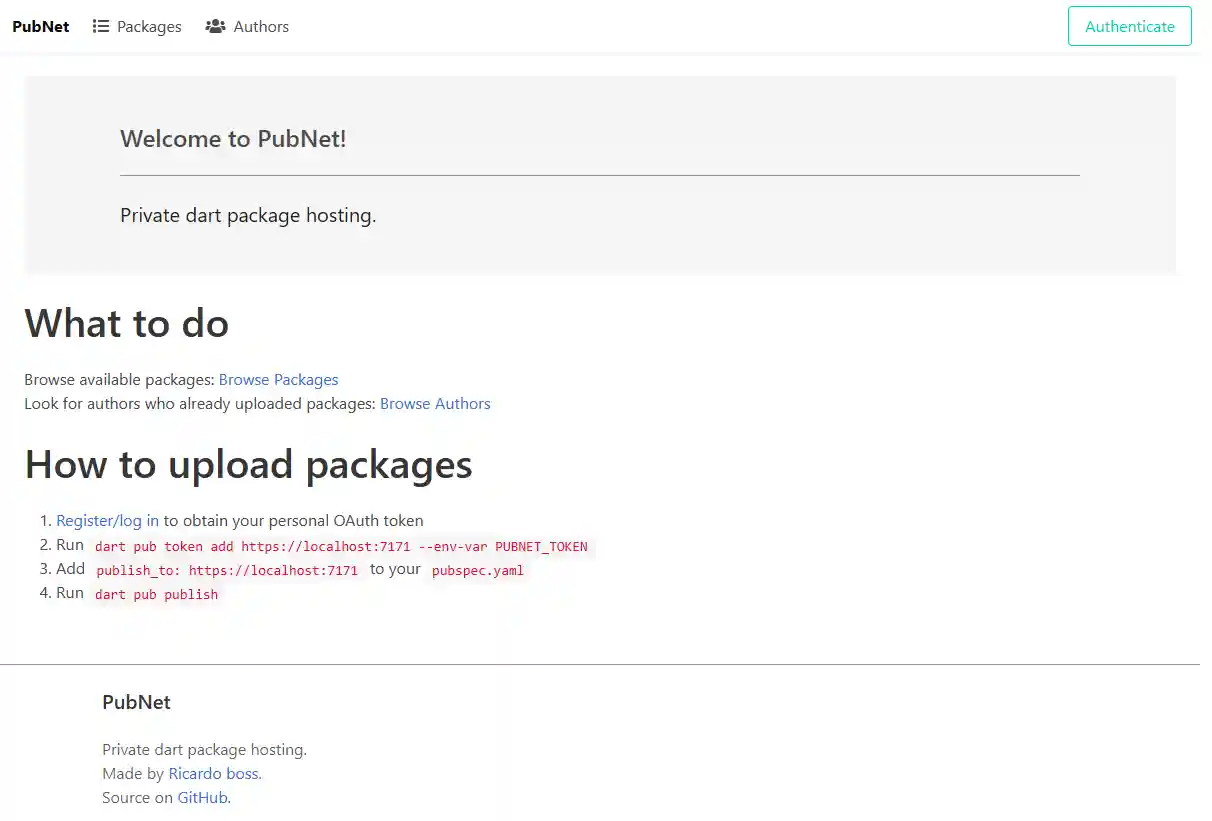Viewport: 1212px width, 821px height.
Task: Click the publish_to localhost URL snippet
Action: 226,570
